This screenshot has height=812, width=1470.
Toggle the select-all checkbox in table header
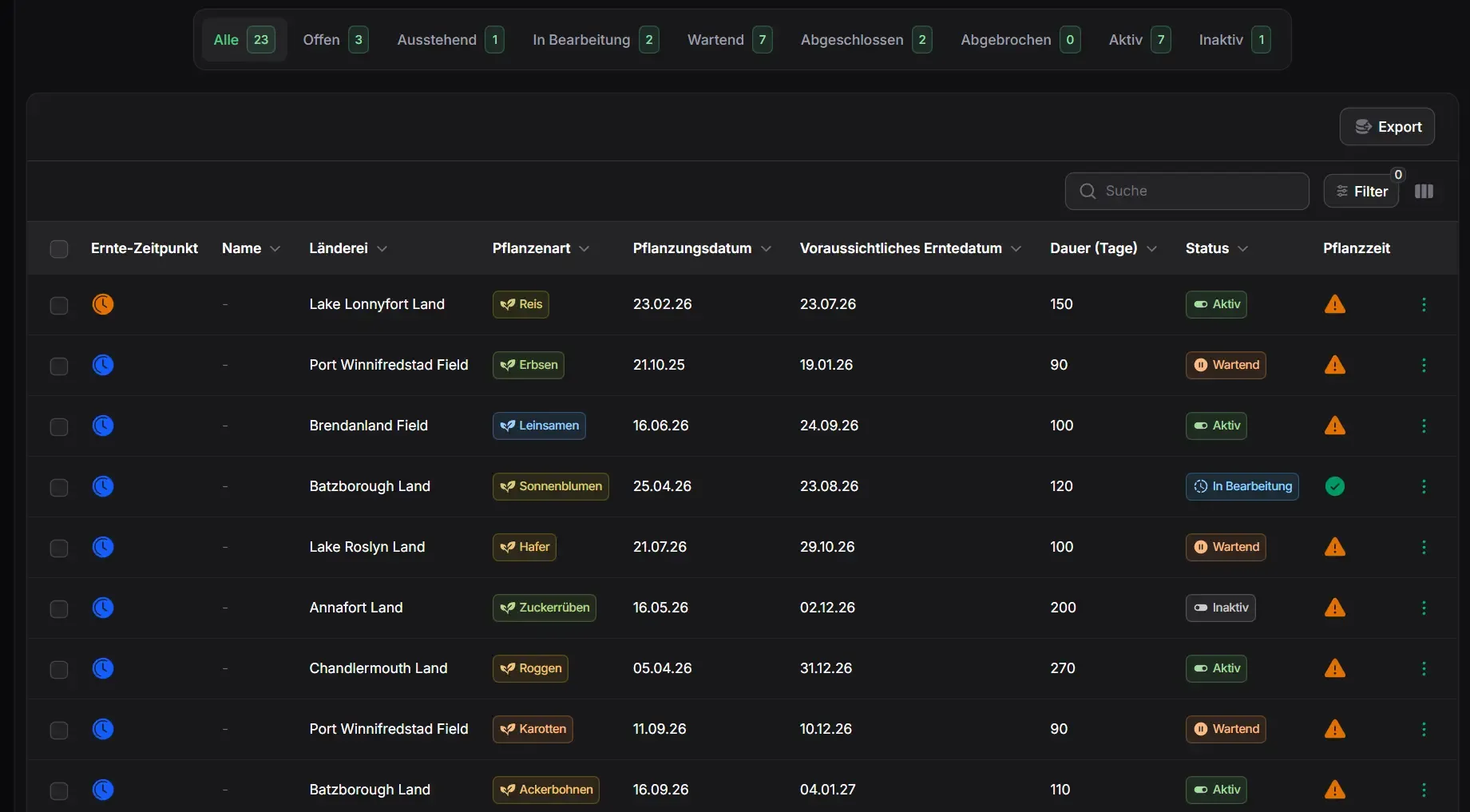pyautogui.click(x=59, y=249)
